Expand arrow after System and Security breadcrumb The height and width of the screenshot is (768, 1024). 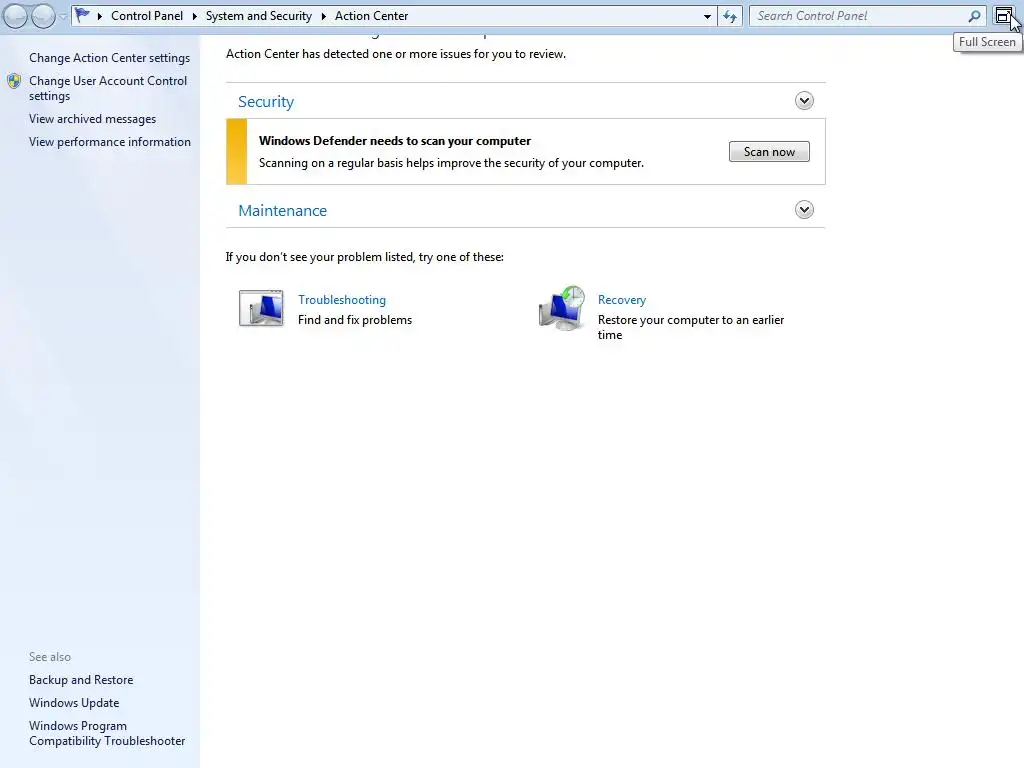[x=323, y=16]
